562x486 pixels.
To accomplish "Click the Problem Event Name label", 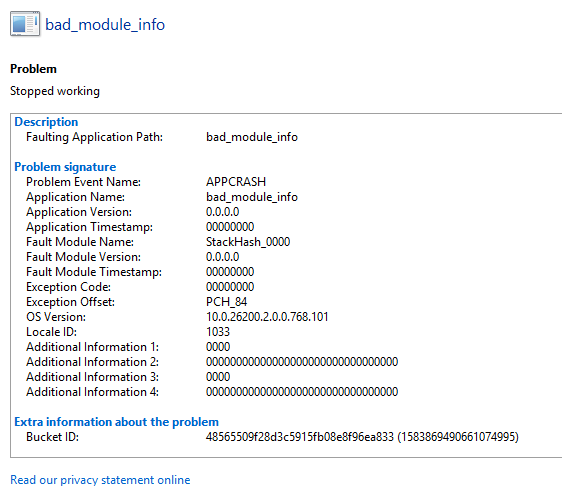I will (84, 182).
